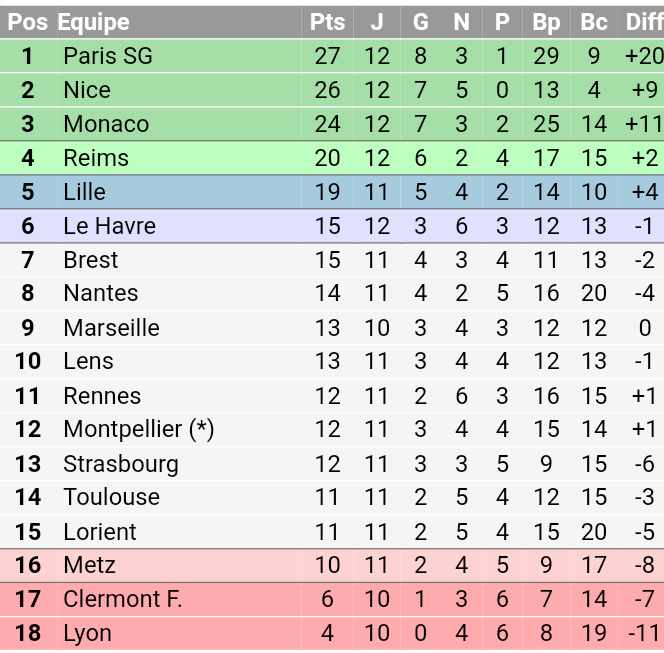Image resolution: width=664 pixels, height=653 pixels.
Task: Select Marseille in the table
Action: click(111, 328)
